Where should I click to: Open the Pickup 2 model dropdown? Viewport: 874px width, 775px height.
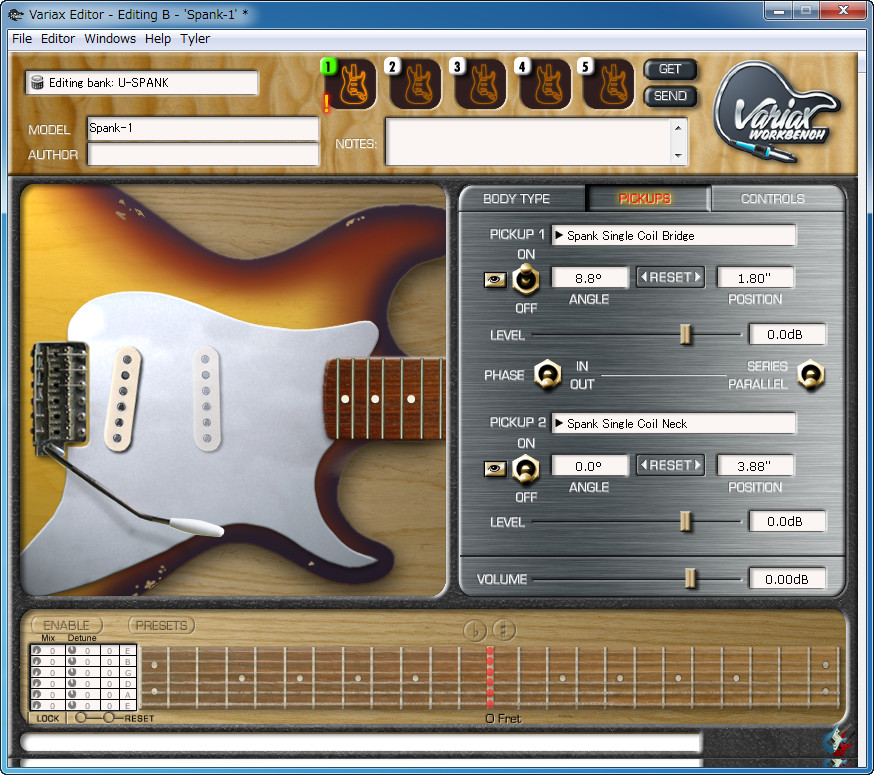tap(673, 423)
